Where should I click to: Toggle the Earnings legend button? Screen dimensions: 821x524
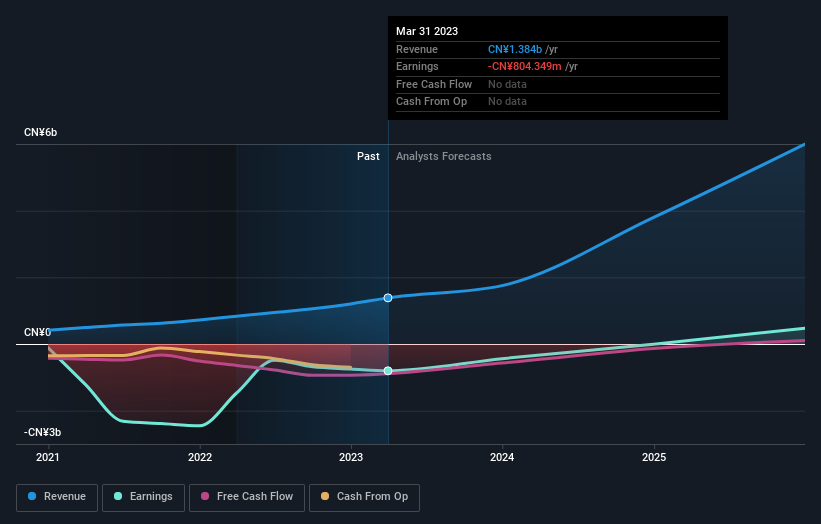pyautogui.click(x=143, y=497)
